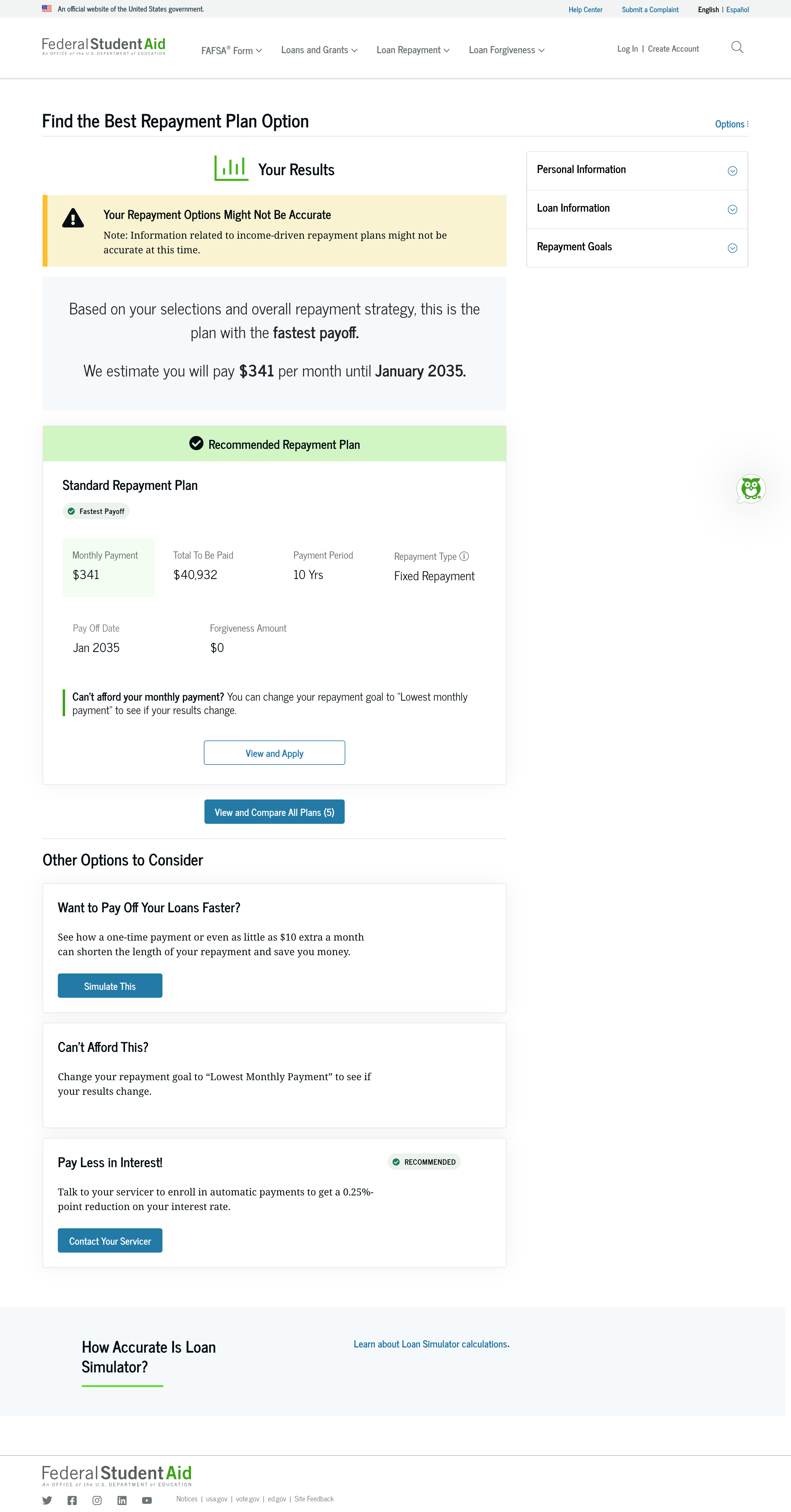The width and height of the screenshot is (791, 1512).
Task: Click View and Compare All Plans
Action: click(274, 812)
